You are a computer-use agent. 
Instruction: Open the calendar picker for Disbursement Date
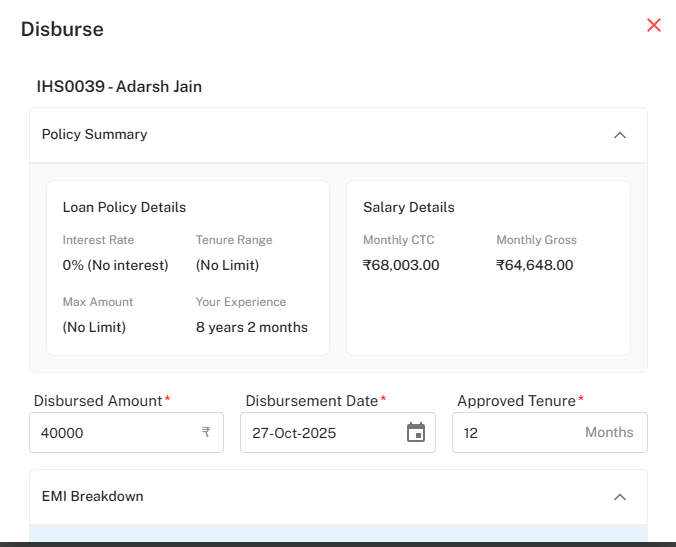(416, 433)
